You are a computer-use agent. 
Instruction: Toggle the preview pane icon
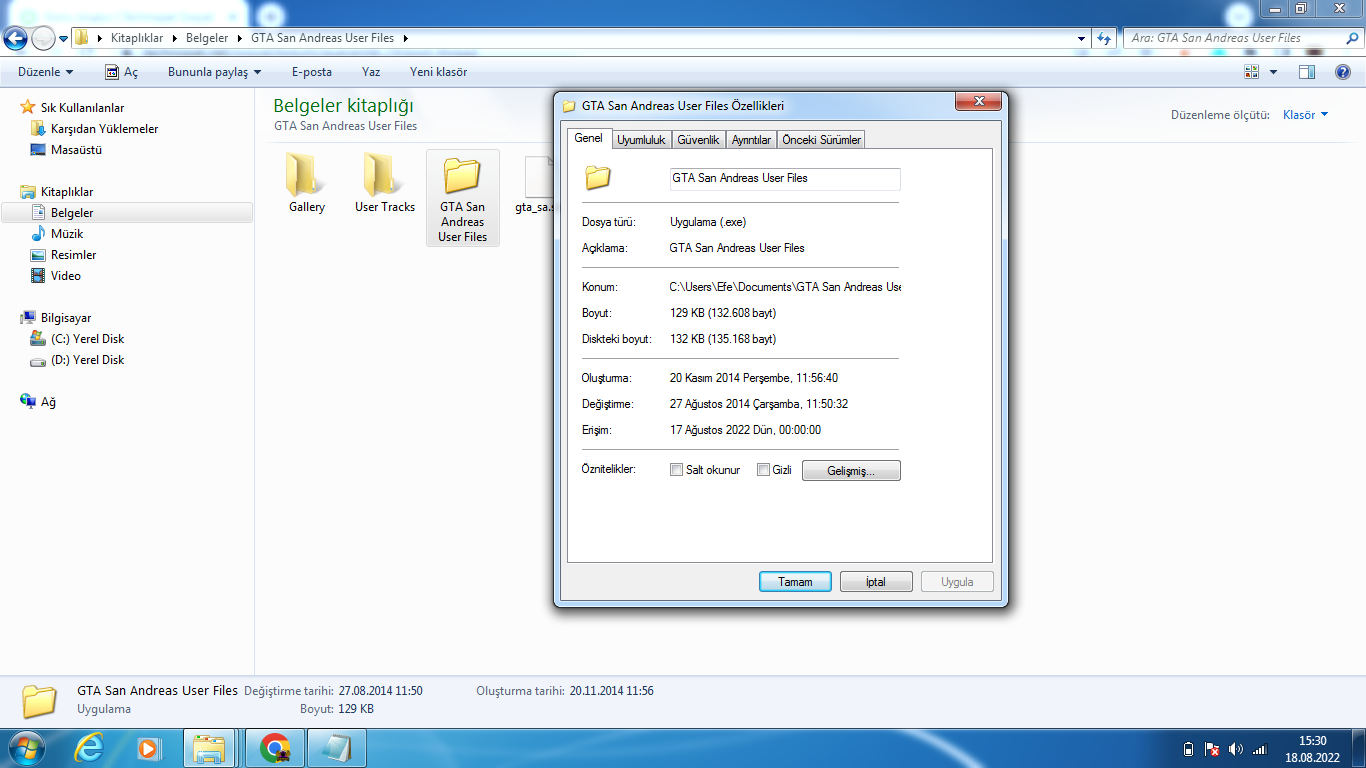[x=1307, y=72]
